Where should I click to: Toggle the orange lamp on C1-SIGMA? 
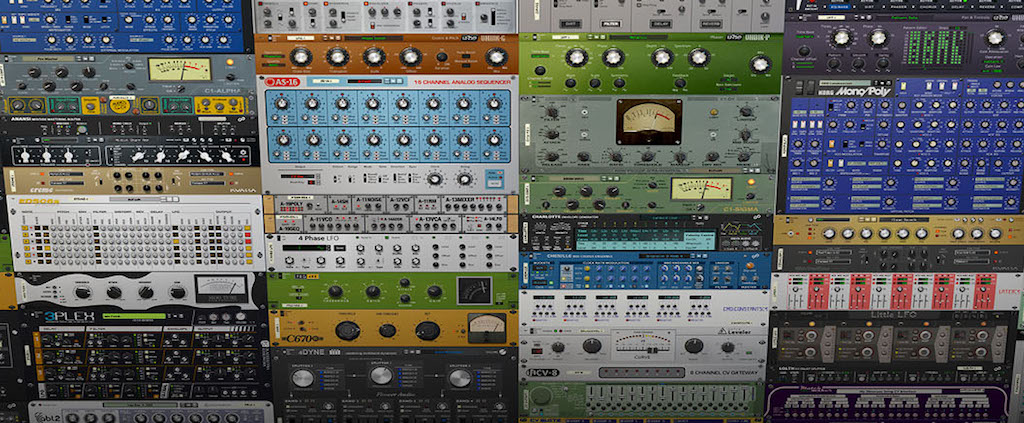coord(750,181)
